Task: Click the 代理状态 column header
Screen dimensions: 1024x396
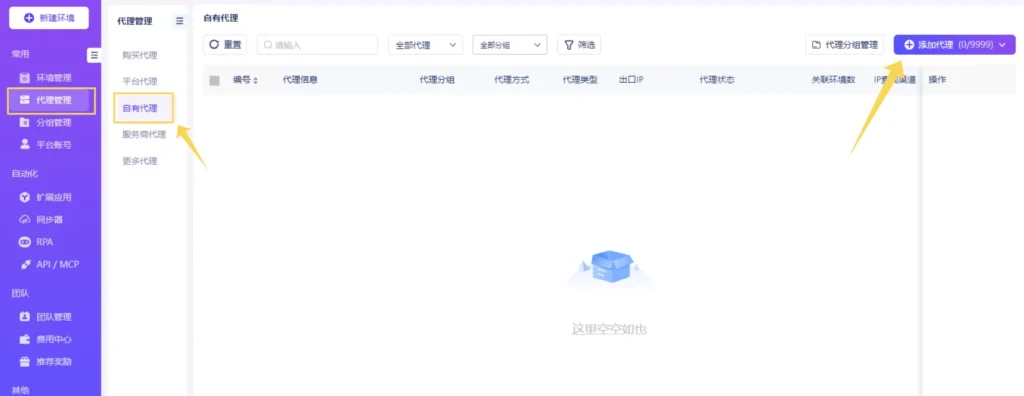Action: coord(717,80)
